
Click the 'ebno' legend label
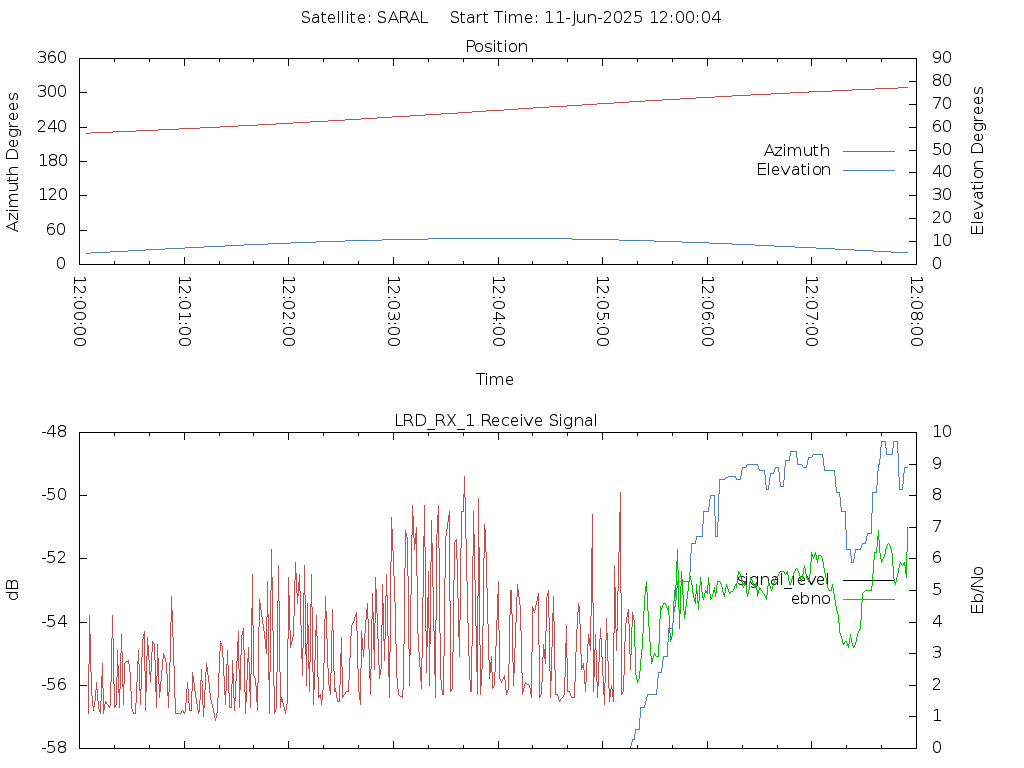810,599
